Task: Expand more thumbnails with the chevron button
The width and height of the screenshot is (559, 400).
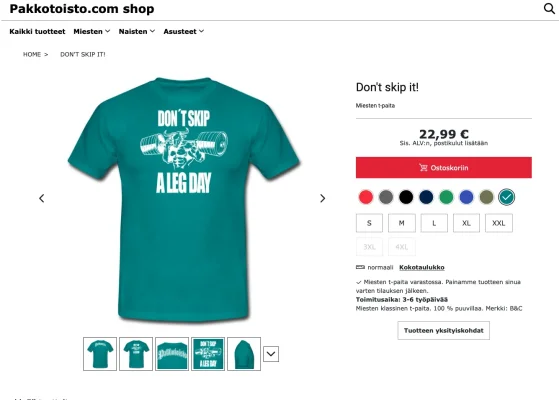Action: [x=271, y=354]
